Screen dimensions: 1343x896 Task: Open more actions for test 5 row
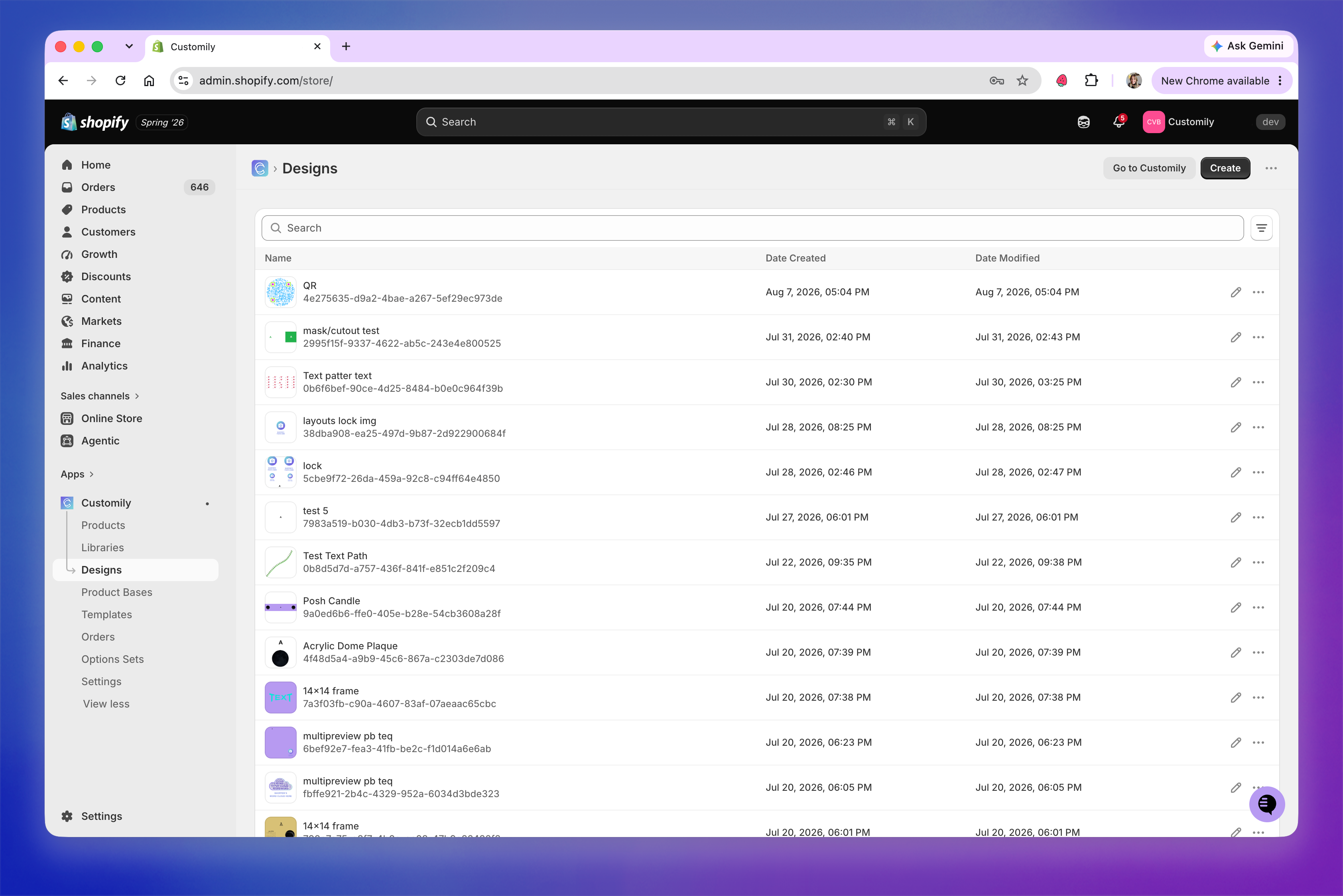(1258, 517)
